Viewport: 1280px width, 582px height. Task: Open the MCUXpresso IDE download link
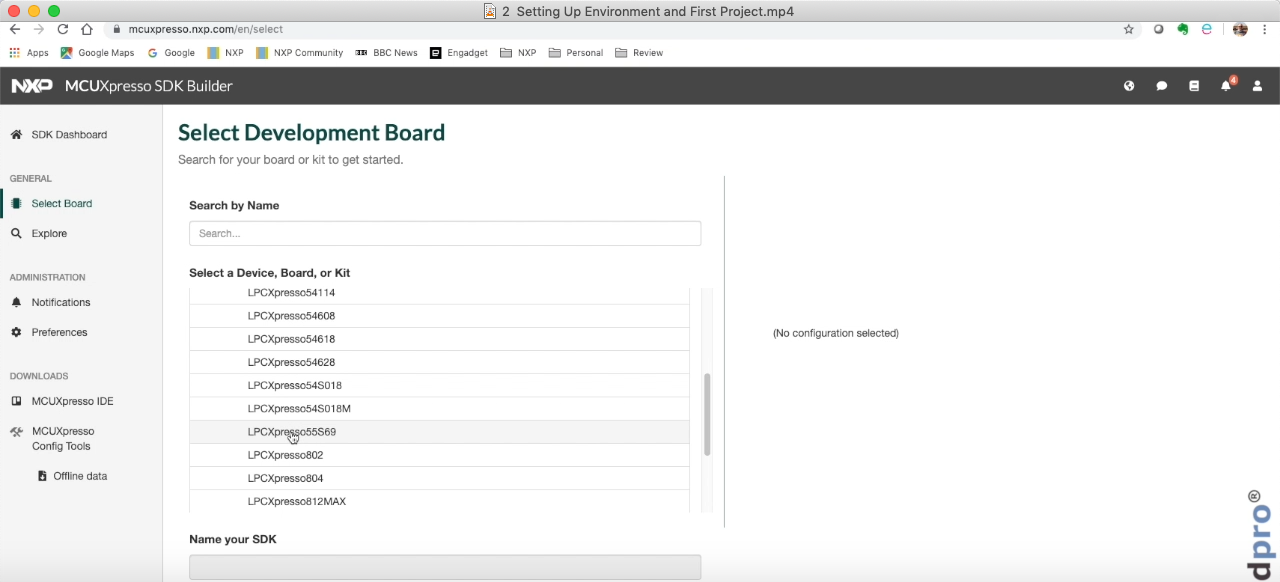tap(72, 402)
